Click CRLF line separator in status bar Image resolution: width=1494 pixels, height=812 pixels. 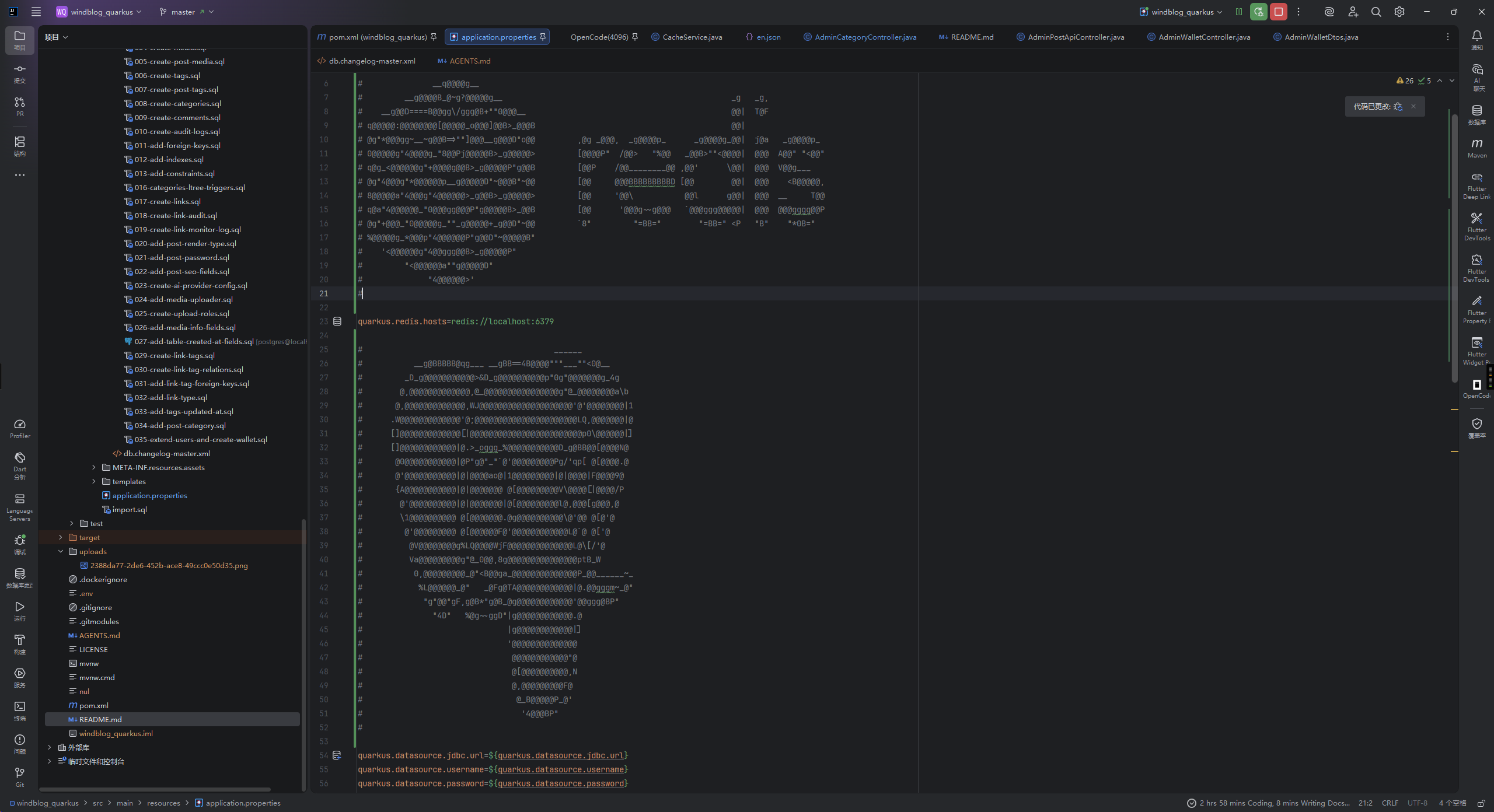(1390, 803)
